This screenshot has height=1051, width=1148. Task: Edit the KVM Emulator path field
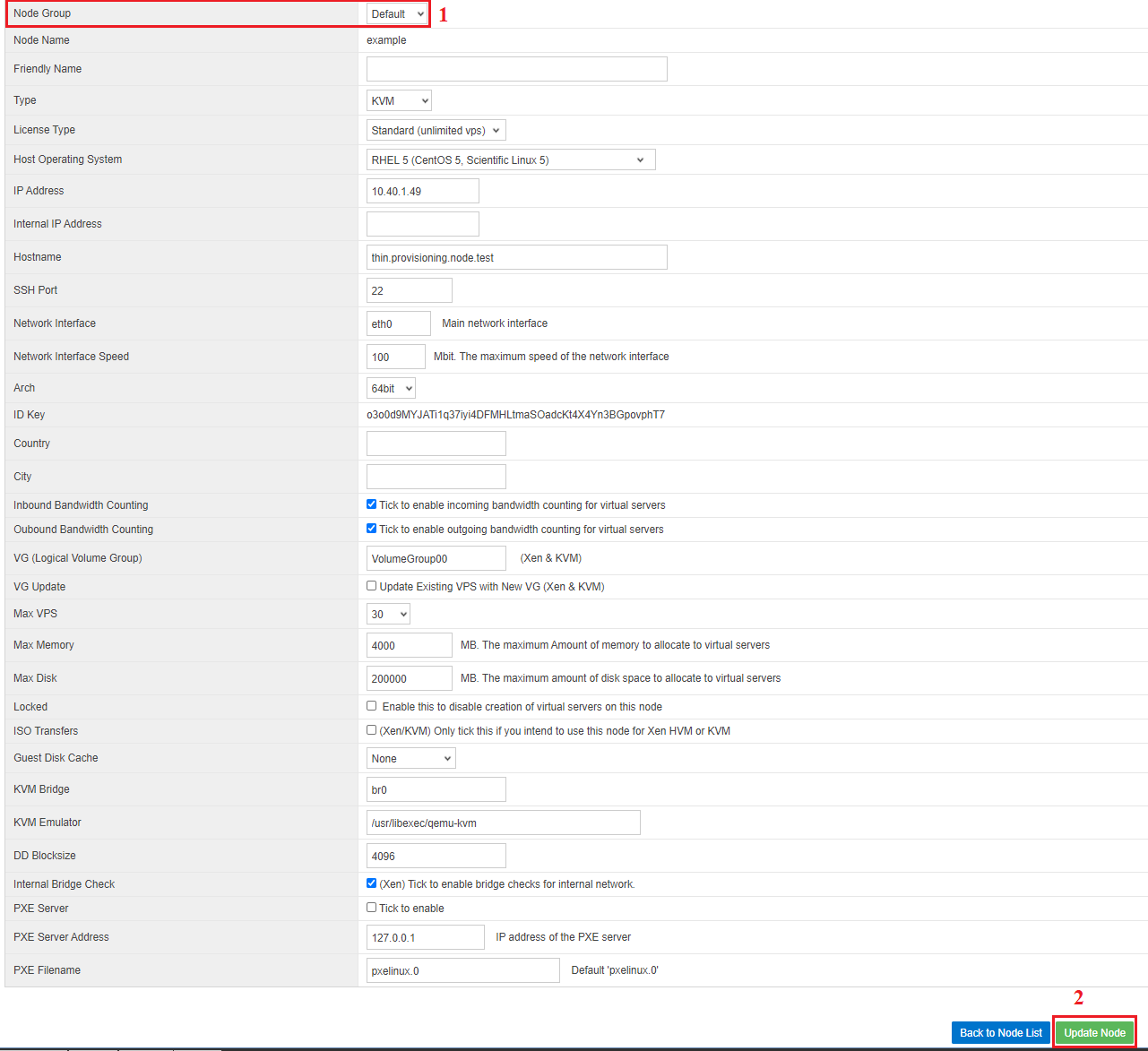coord(504,823)
